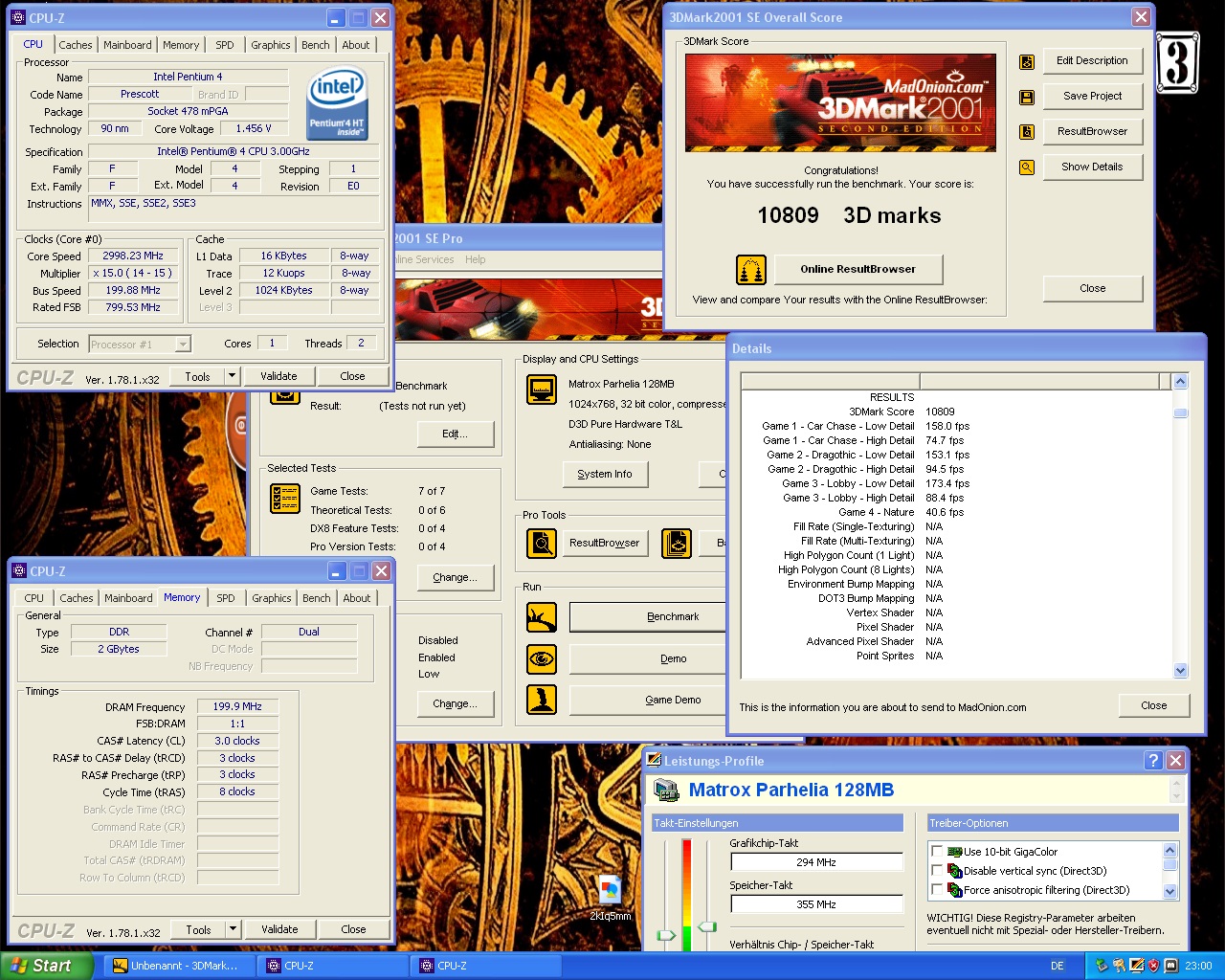Click the icon beside Online ResultBrowser
This screenshot has width=1225, height=980.
click(751, 270)
